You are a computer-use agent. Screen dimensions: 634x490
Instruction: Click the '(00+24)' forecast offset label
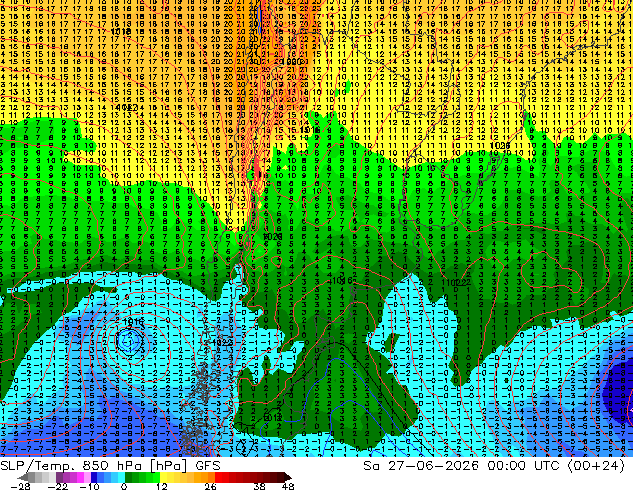tap(596, 466)
